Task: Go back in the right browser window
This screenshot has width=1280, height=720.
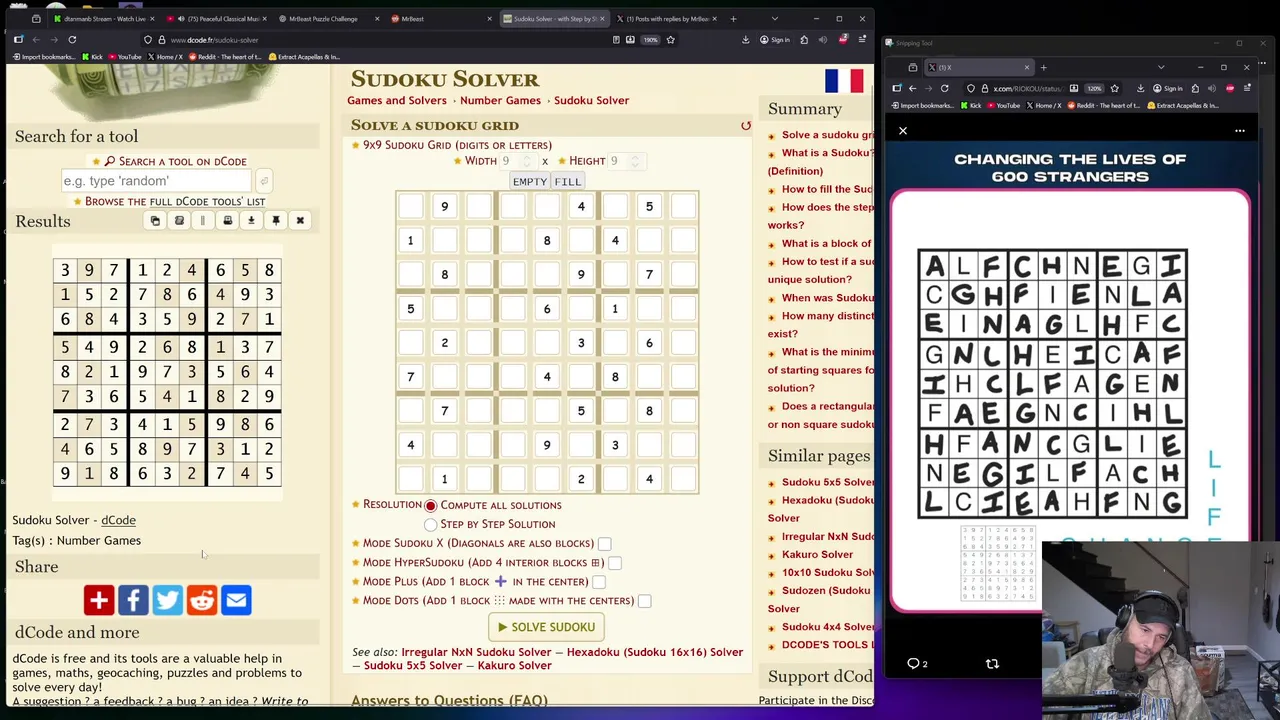Action: (912, 88)
